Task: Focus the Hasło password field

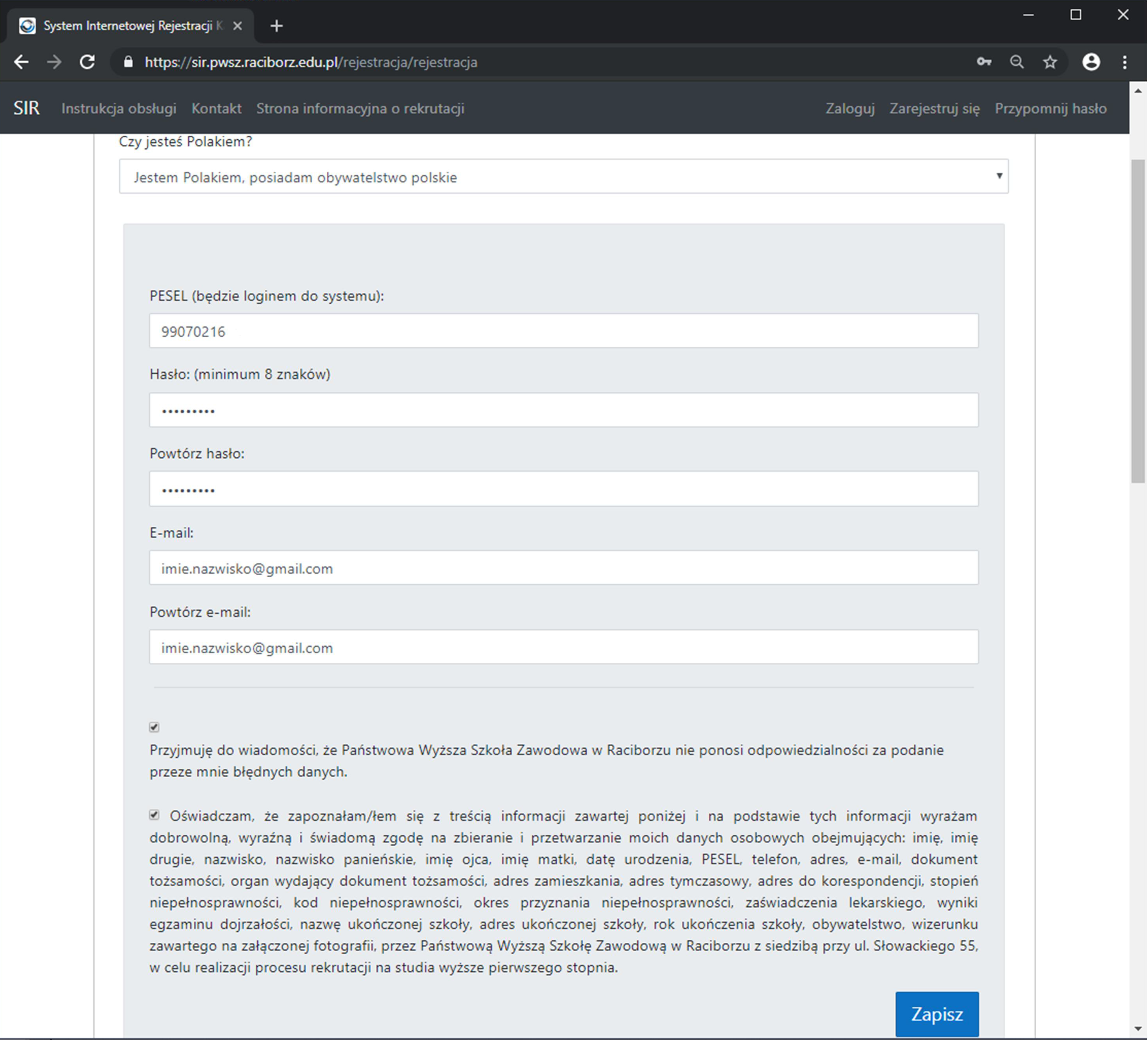Action: point(564,410)
